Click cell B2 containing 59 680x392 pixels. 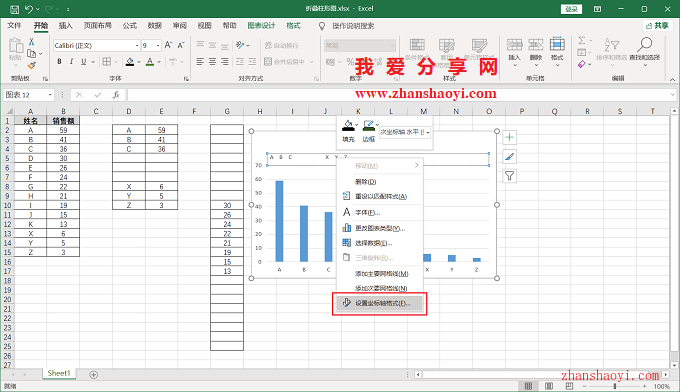63,130
